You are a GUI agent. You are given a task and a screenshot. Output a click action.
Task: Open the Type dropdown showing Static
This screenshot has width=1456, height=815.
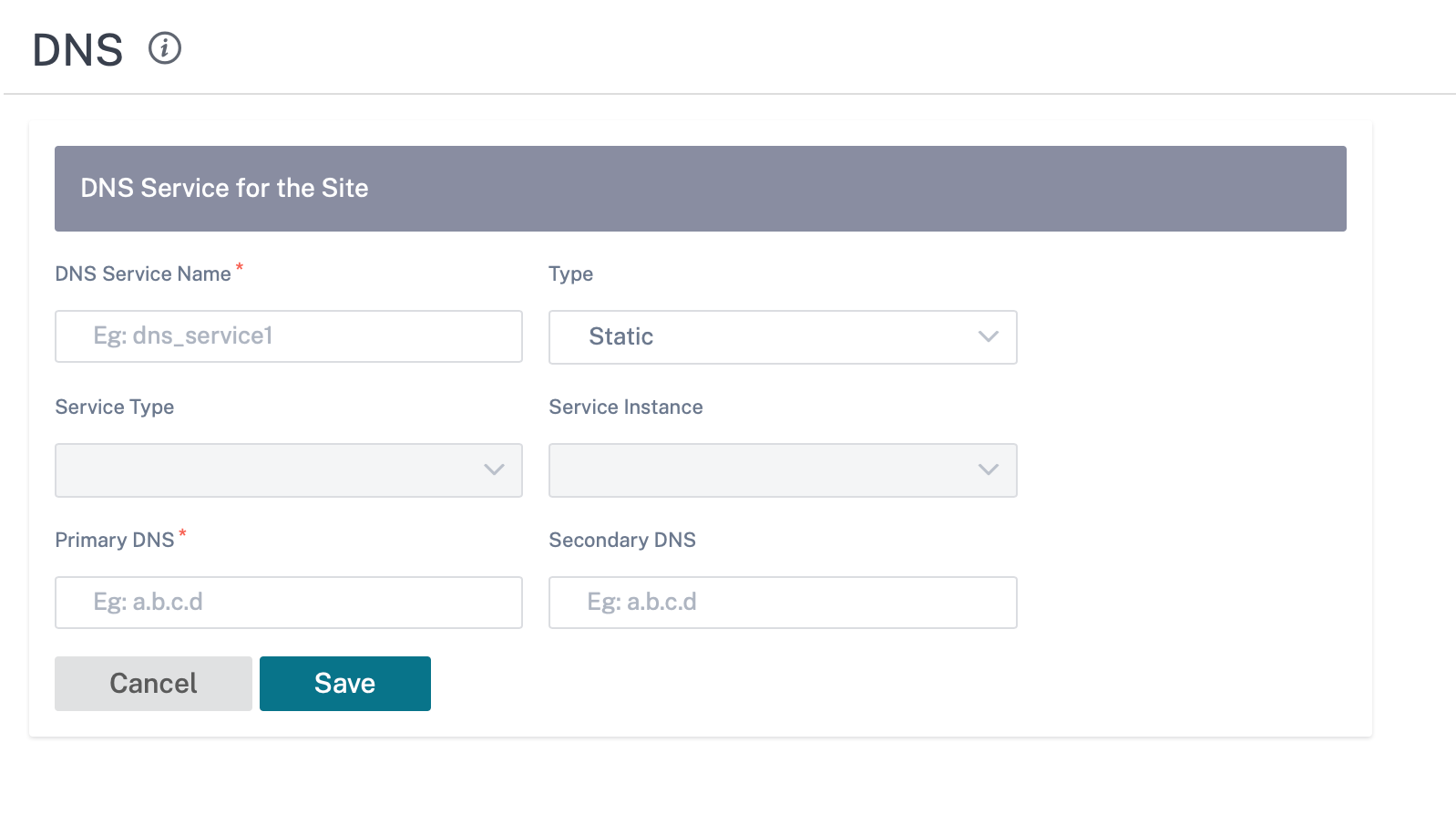pos(783,337)
